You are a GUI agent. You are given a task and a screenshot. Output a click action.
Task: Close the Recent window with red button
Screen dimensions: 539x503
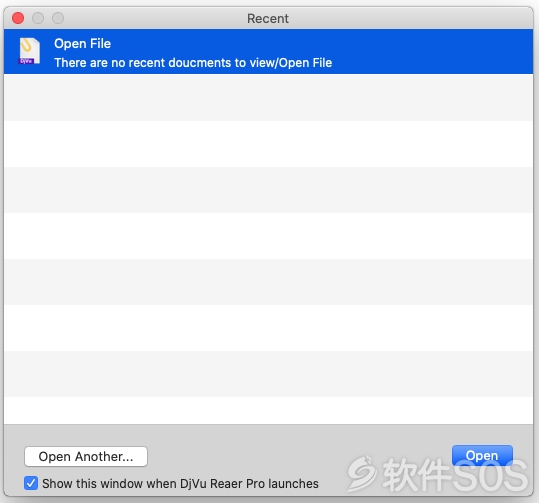coord(18,18)
